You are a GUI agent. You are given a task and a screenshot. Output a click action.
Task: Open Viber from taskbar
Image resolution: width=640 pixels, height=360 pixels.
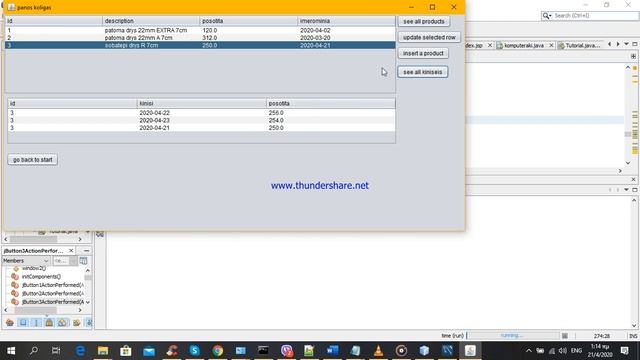[287, 351]
